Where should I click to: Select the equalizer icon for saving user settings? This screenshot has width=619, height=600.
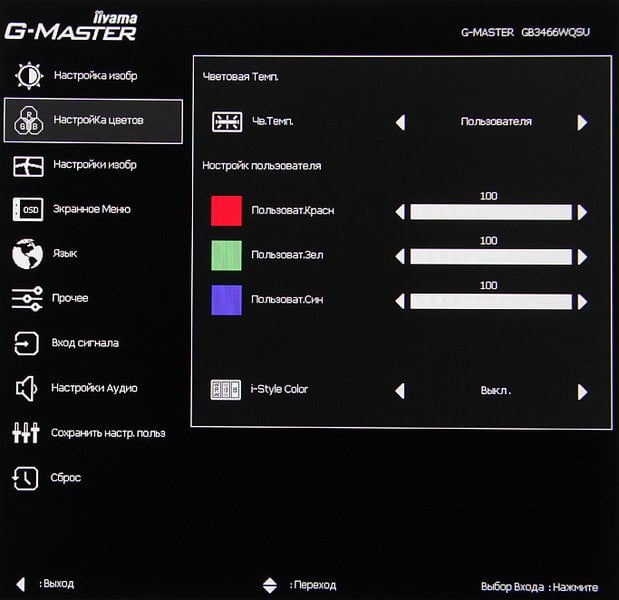(26, 433)
